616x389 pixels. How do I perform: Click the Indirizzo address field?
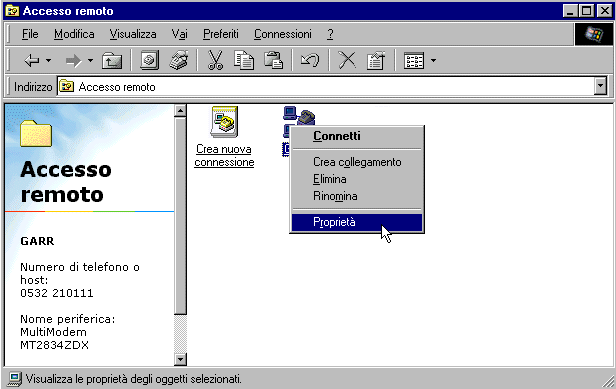[326, 86]
